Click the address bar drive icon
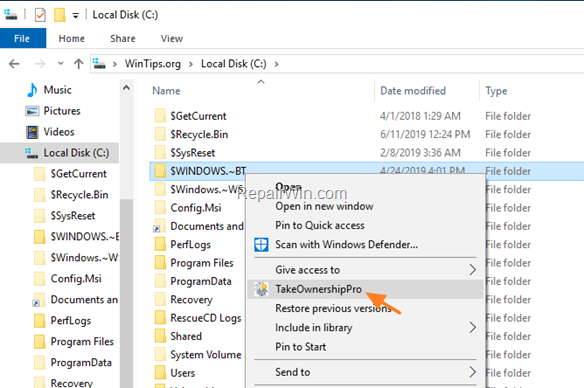Image resolution: width=584 pixels, height=388 pixels. pos(99,64)
